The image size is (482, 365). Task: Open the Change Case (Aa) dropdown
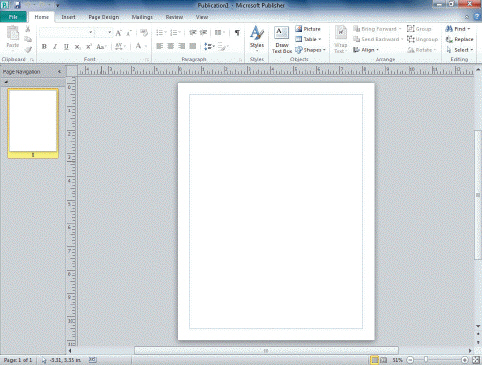point(101,47)
